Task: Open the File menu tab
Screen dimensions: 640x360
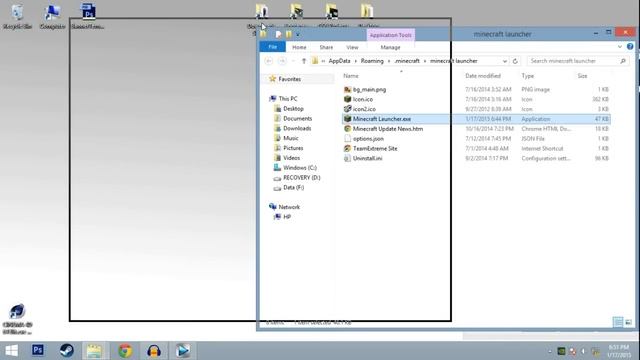Action: click(x=273, y=47)
